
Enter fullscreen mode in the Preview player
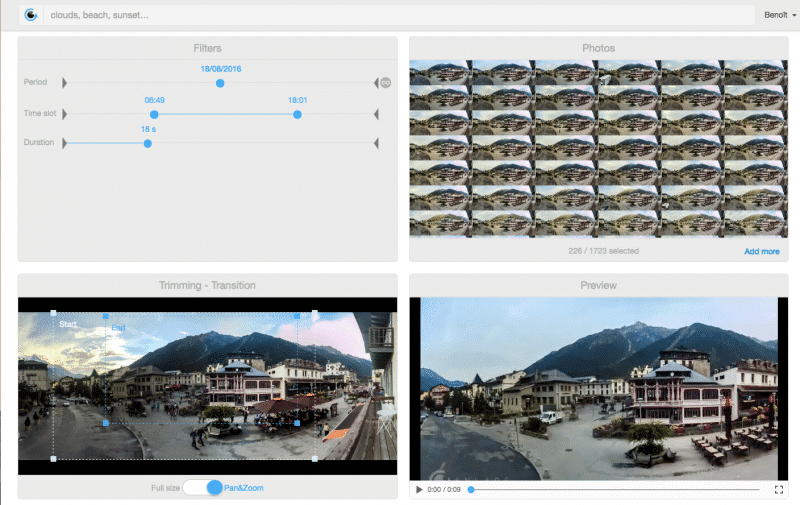pos(779,490)
